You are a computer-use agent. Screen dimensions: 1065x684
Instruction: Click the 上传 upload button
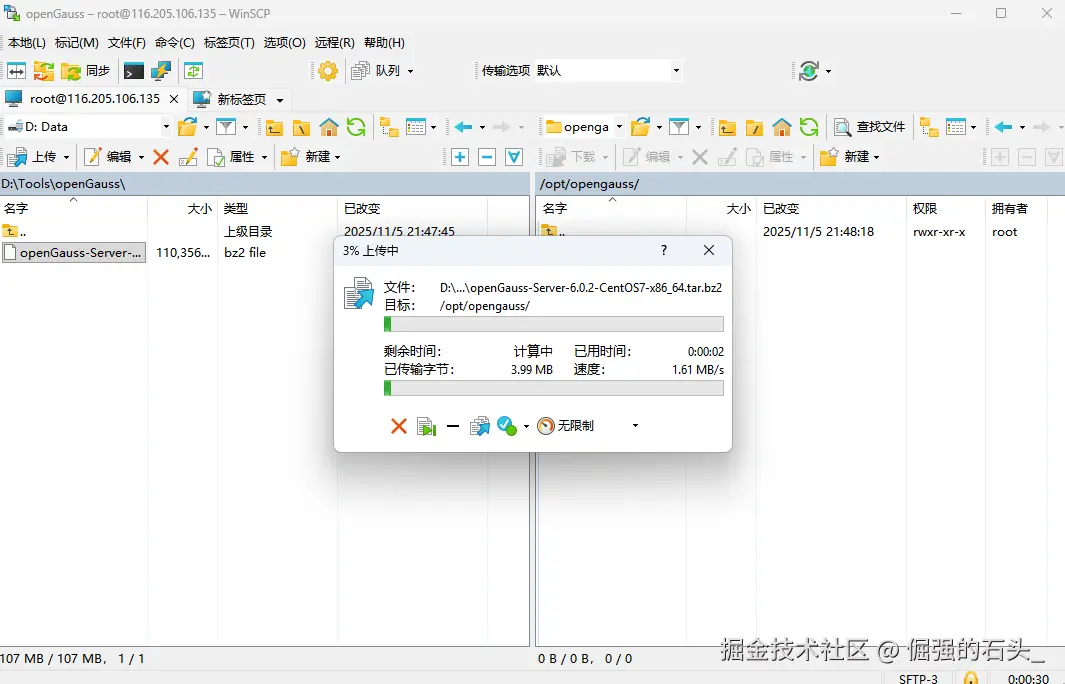click(32, 157)
